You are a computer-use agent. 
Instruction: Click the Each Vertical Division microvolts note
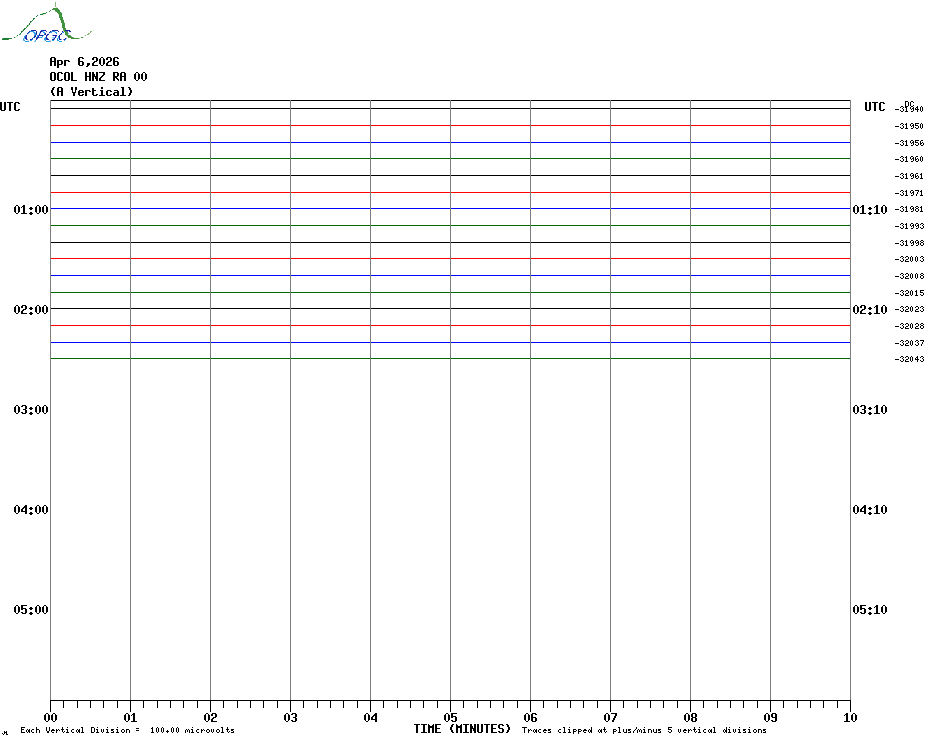coord(127,731)
